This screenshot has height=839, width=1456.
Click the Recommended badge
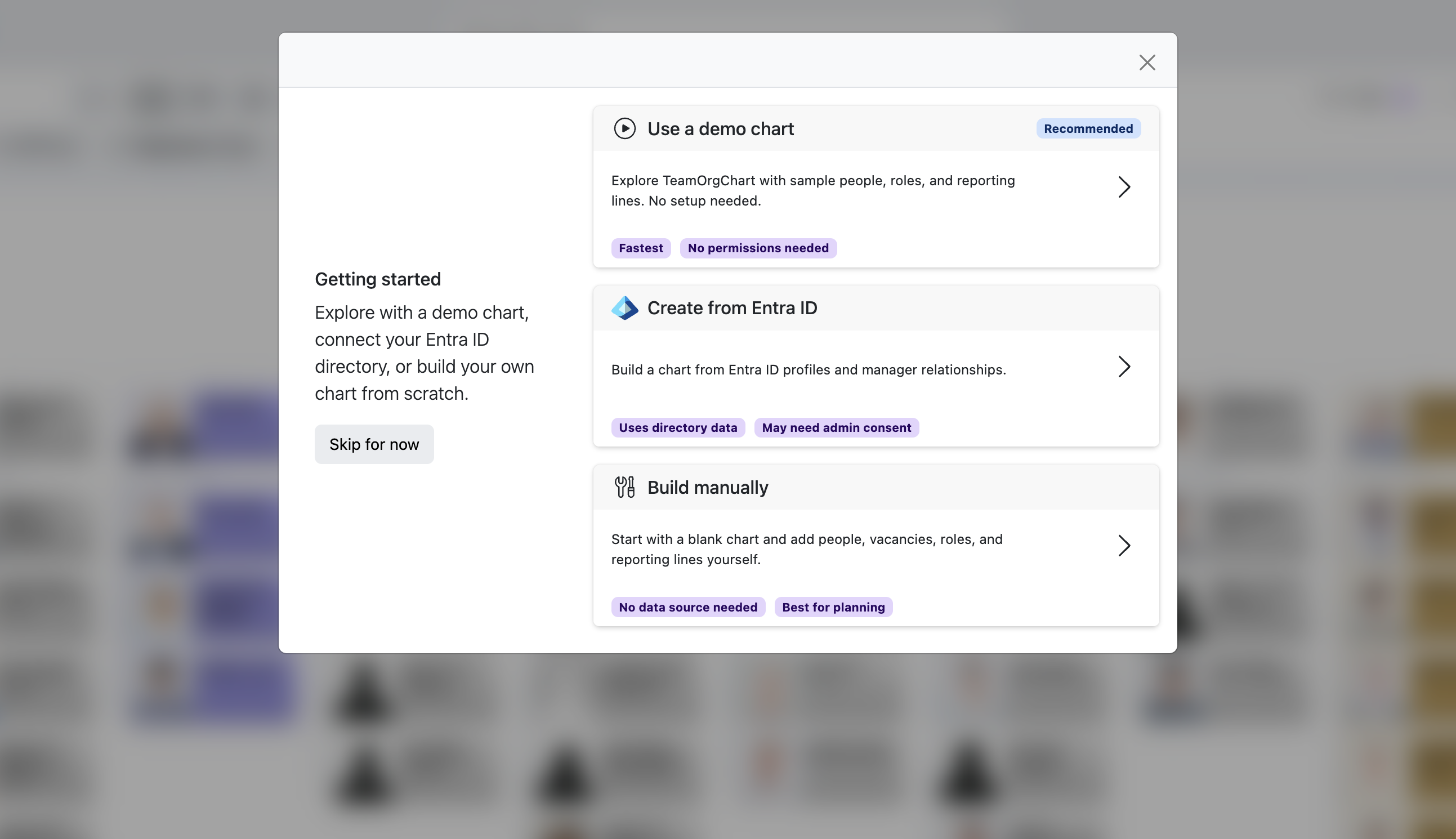(1088, 128)
